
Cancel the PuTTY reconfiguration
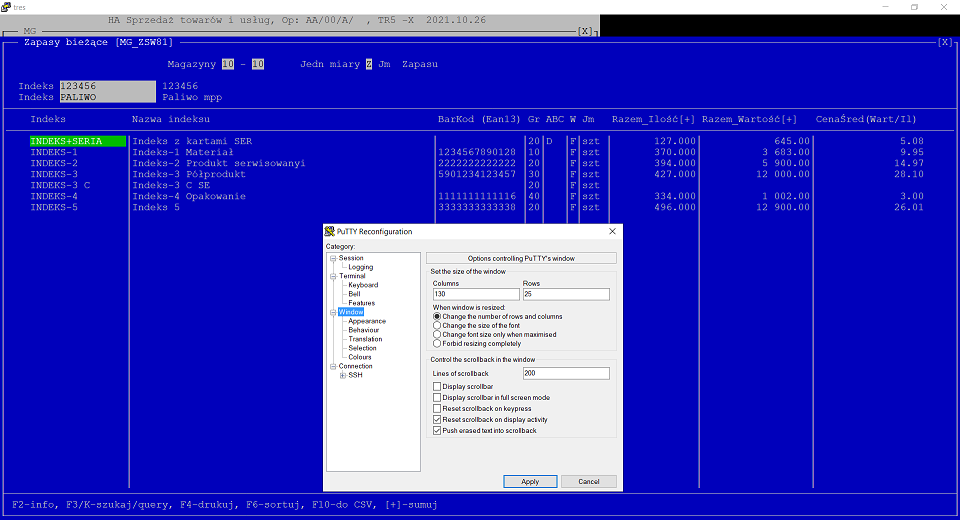(589, 481)
